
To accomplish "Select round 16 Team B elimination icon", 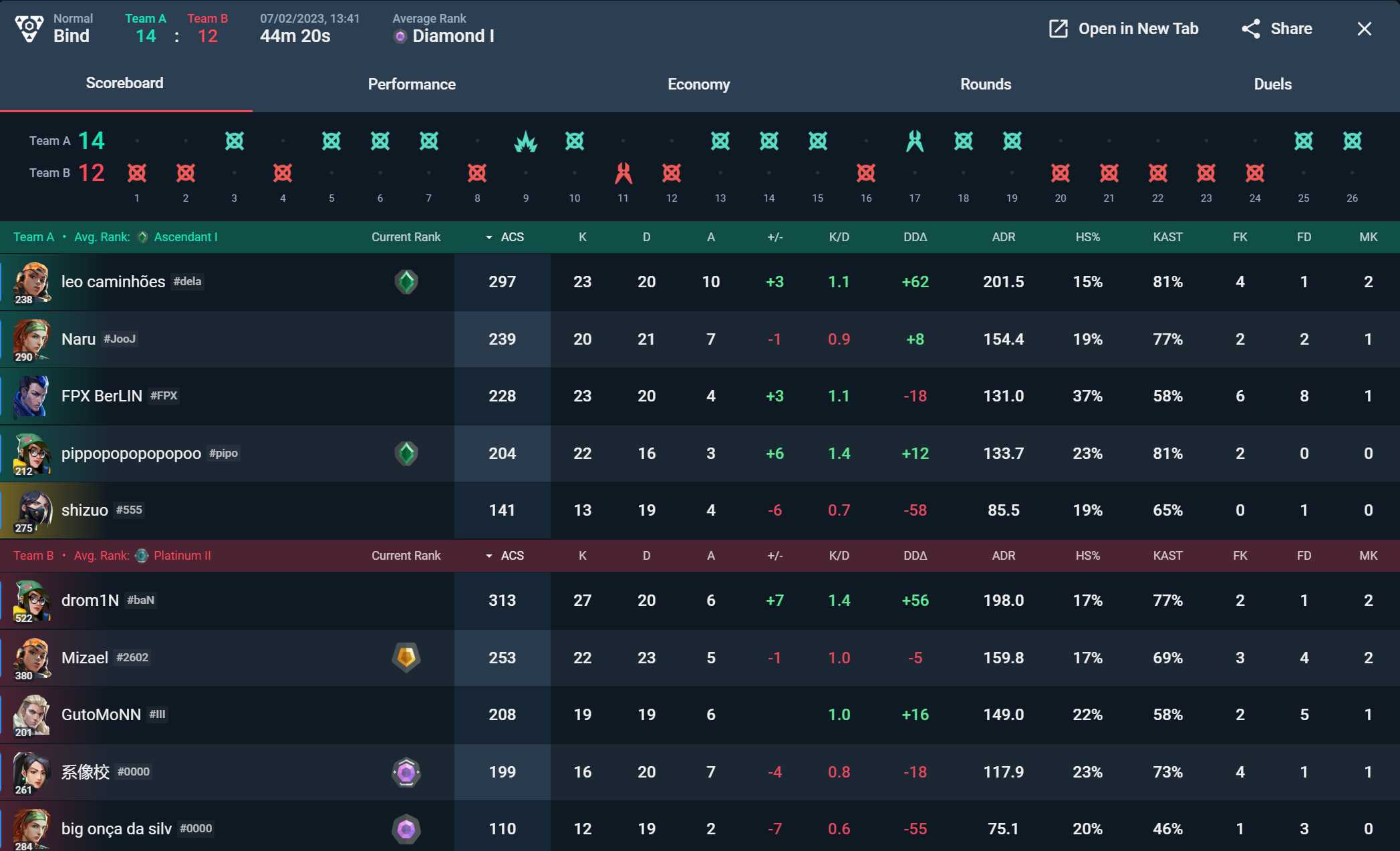I will (866, 173).
